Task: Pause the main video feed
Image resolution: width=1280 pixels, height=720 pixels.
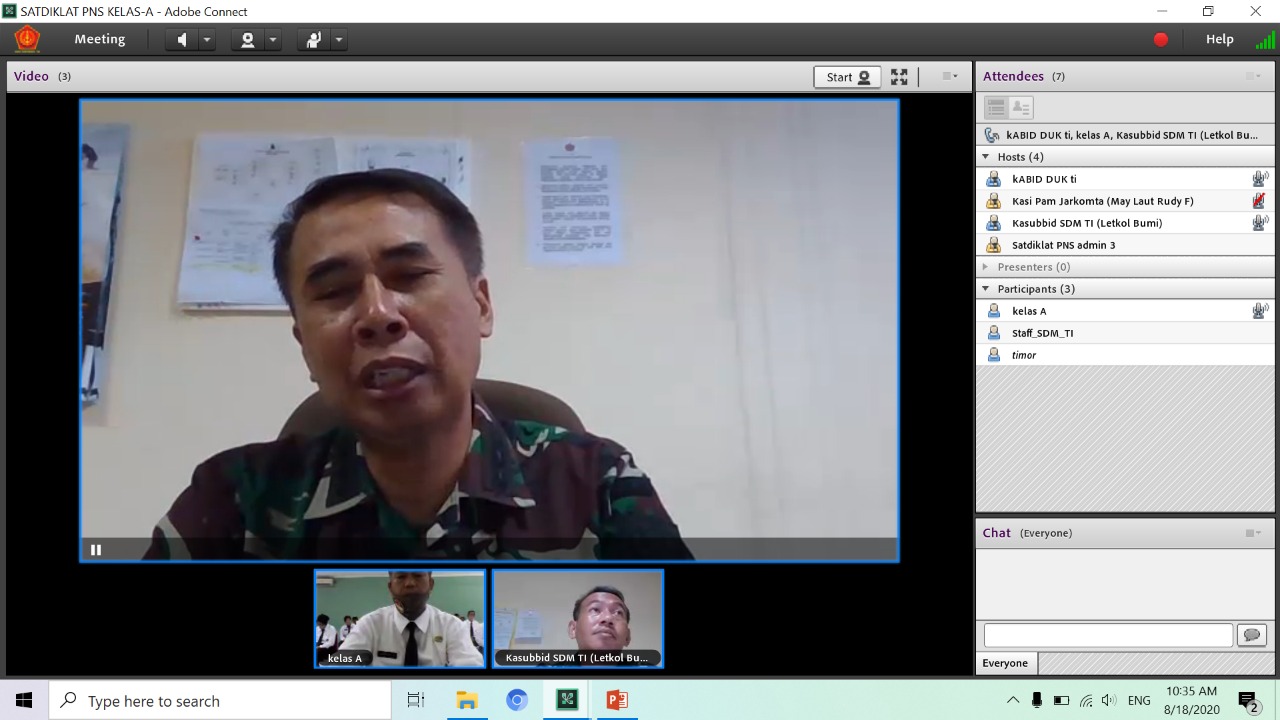Action: click(96, 549)
